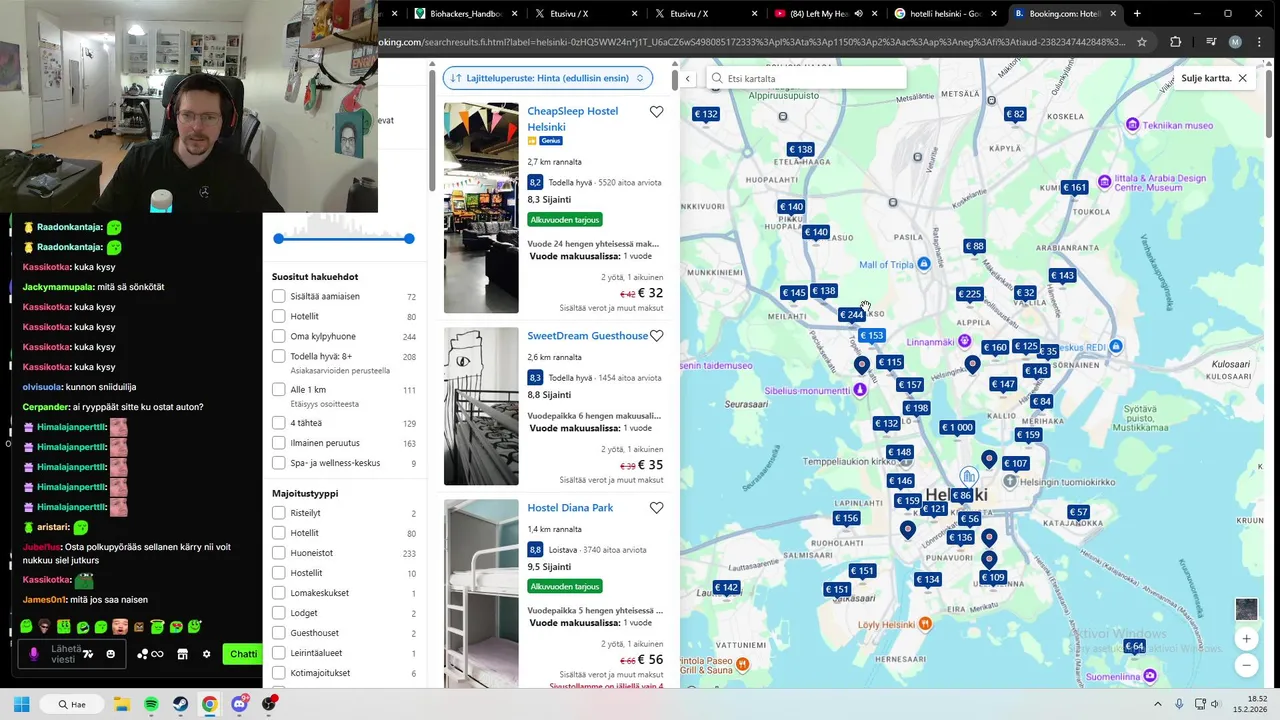Close the Booking.com tab
The image size is (1280, 720).
1113,14
